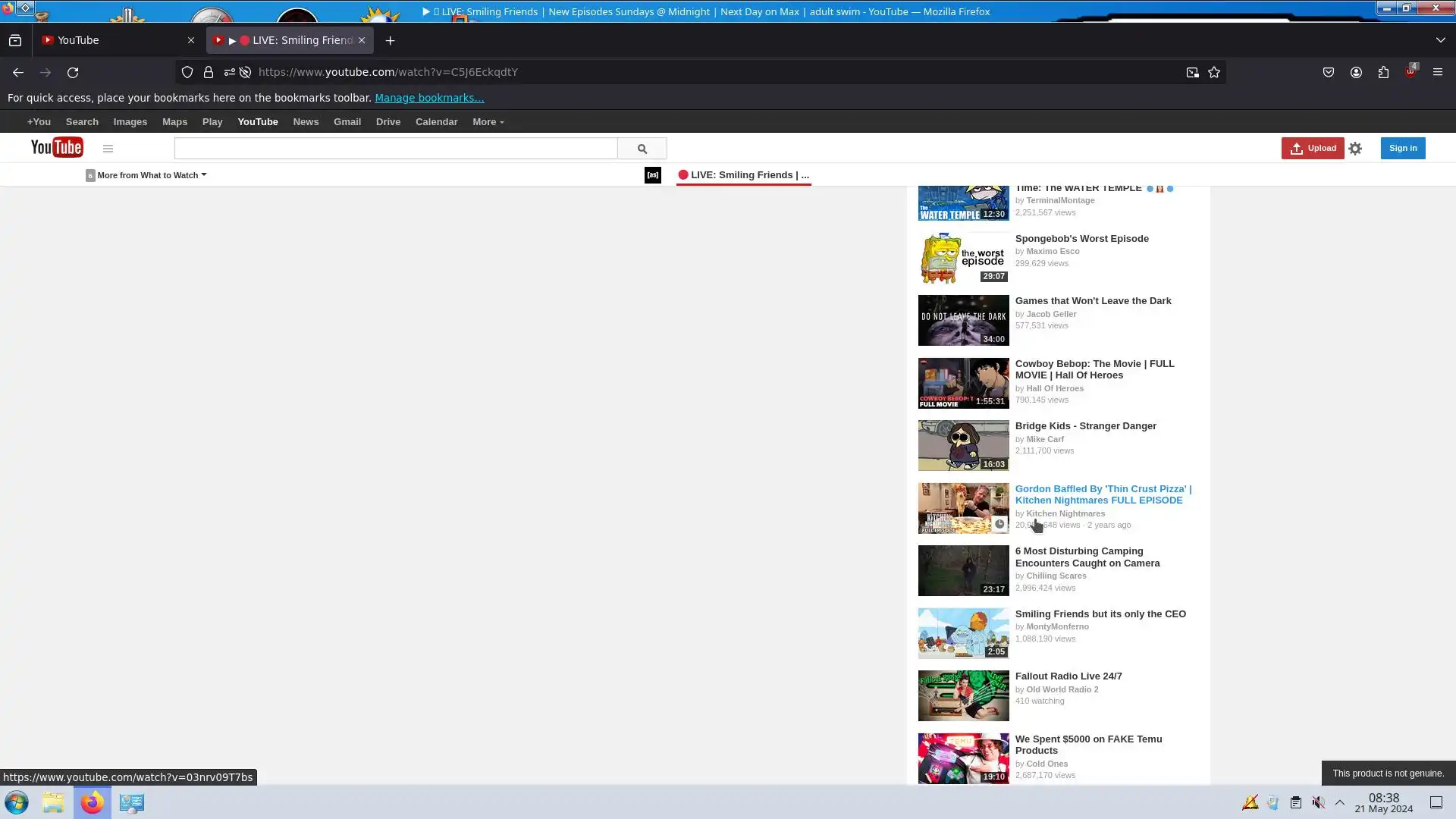Open Smiling Friends CEO video thumbnail
The width and height of the screenshot is (1456, 819).
pyautogui.click(x=963, y=633)
